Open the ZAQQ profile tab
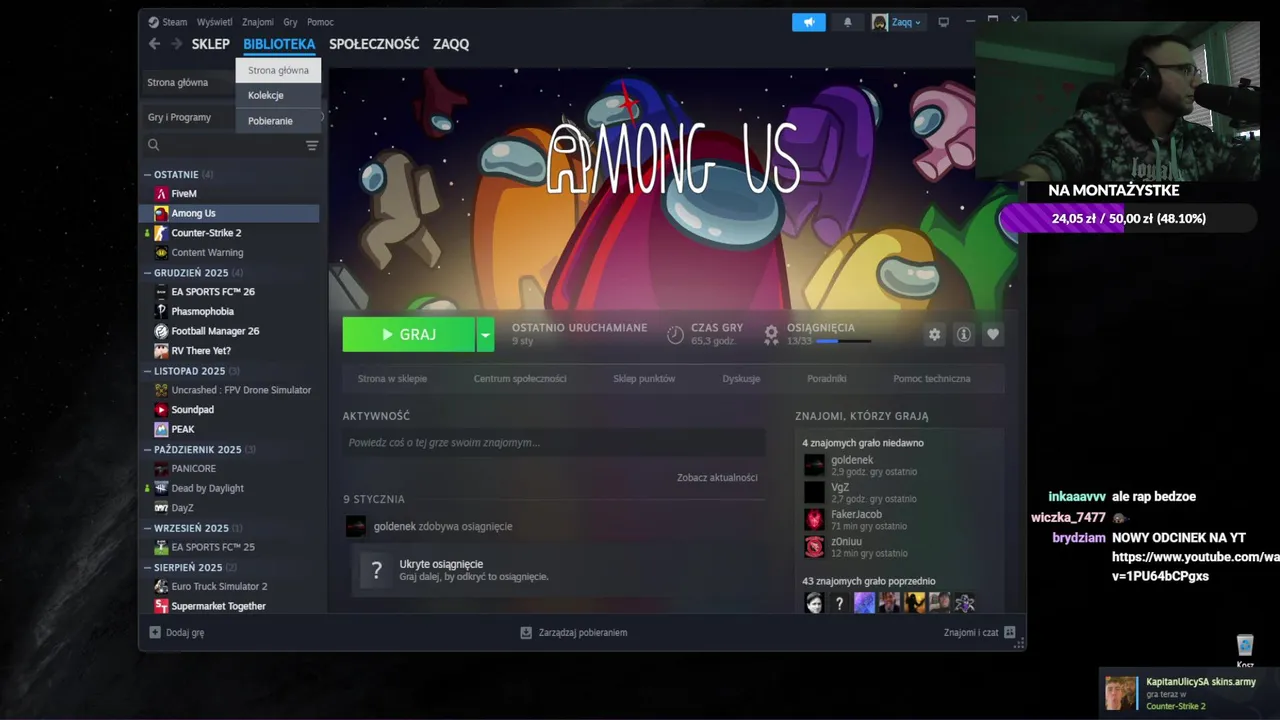Screen dimensions: 1280x720 [x=451, y=44]
